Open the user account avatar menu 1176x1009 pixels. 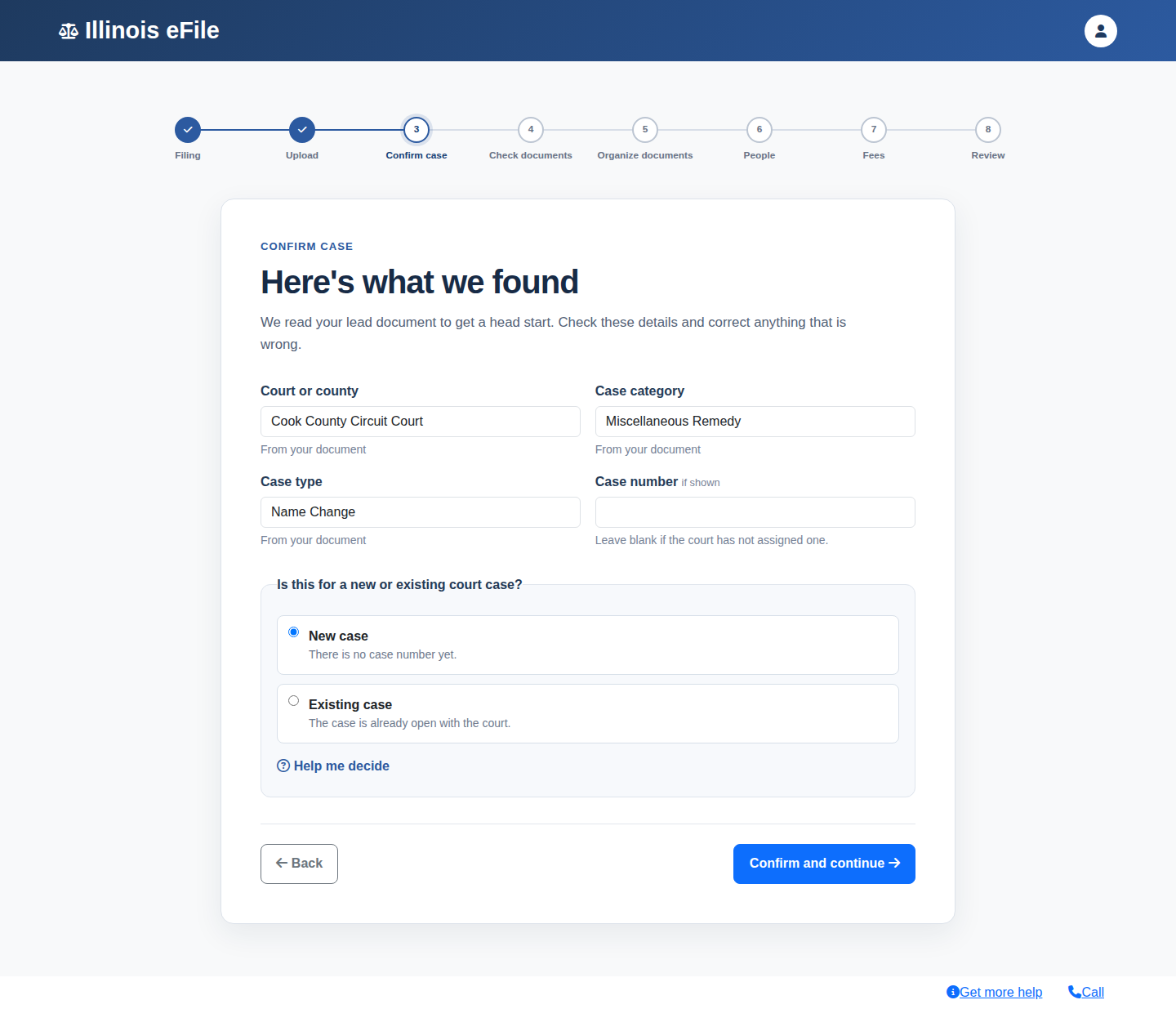pyautogui.click(x=1100, y=31)
